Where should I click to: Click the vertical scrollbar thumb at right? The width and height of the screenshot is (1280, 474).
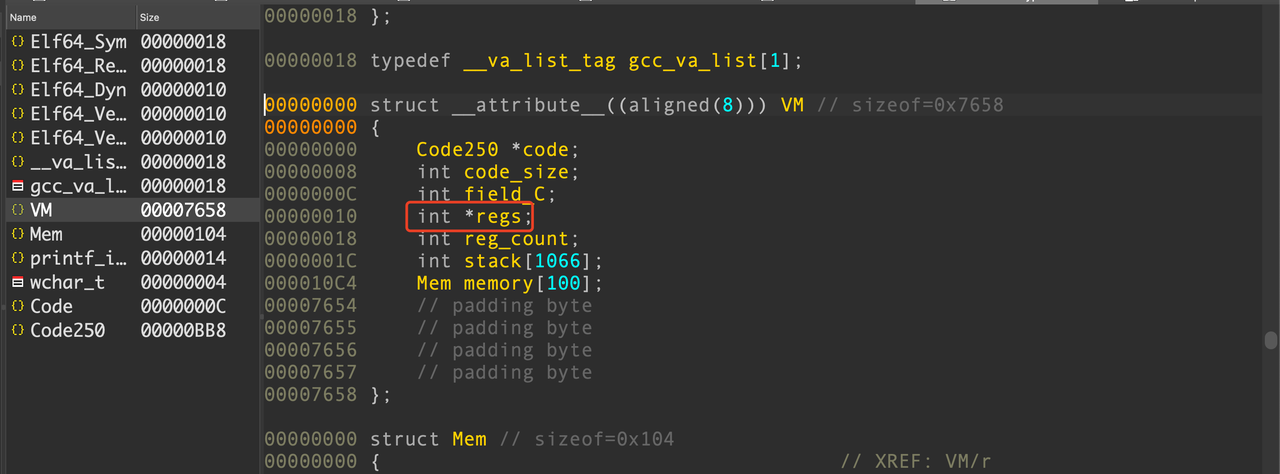click(1271, 340)
